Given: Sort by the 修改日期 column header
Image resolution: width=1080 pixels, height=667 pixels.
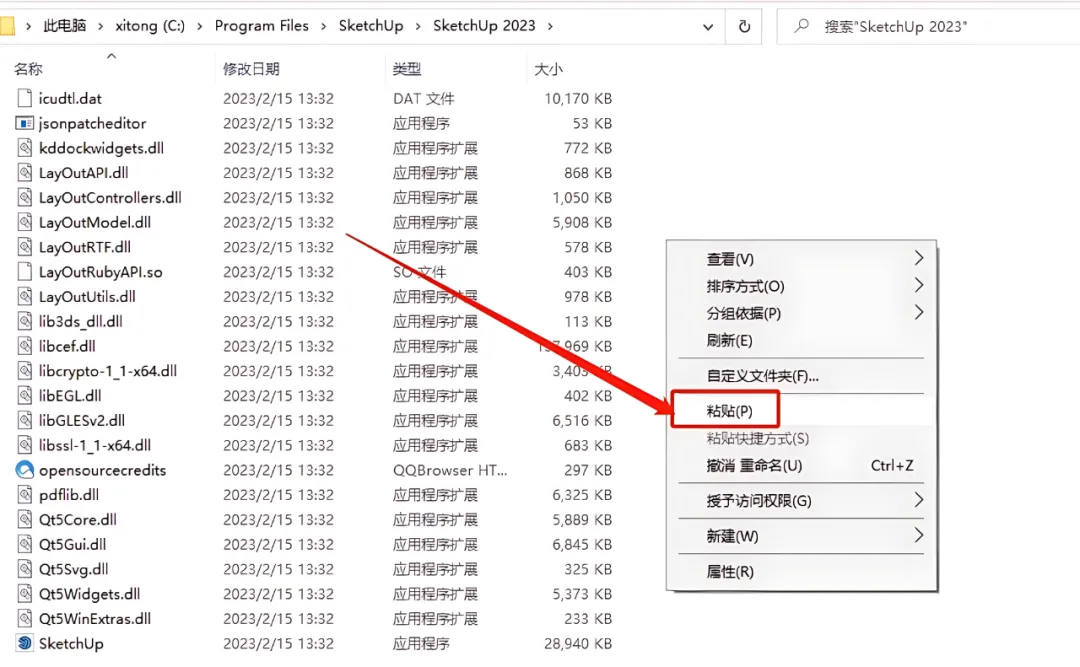Looking at the screenshot, I should [x=251, y=69].
